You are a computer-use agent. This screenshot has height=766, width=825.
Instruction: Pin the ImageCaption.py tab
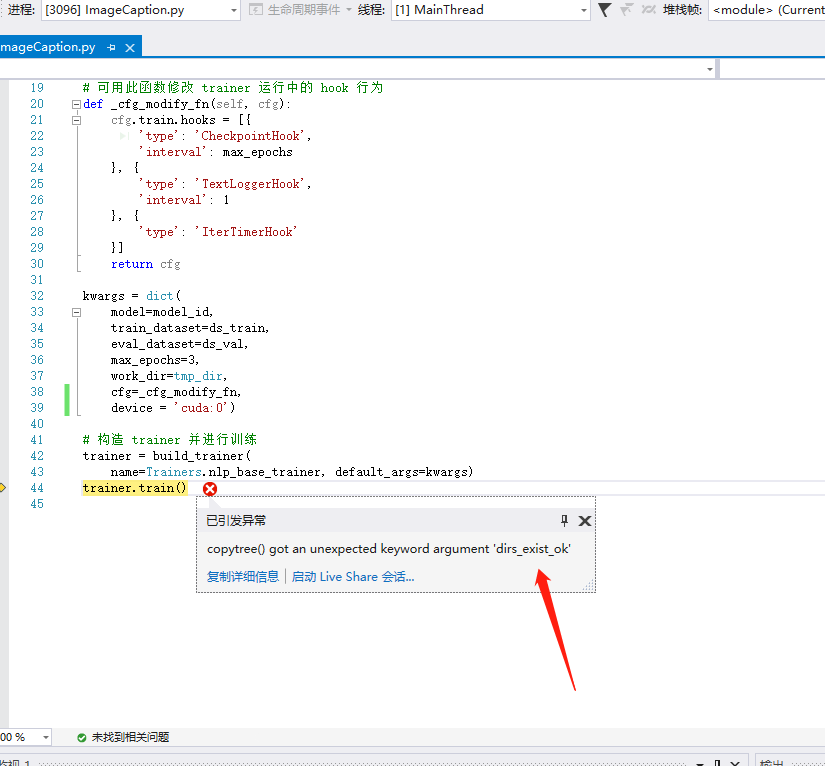111,48
